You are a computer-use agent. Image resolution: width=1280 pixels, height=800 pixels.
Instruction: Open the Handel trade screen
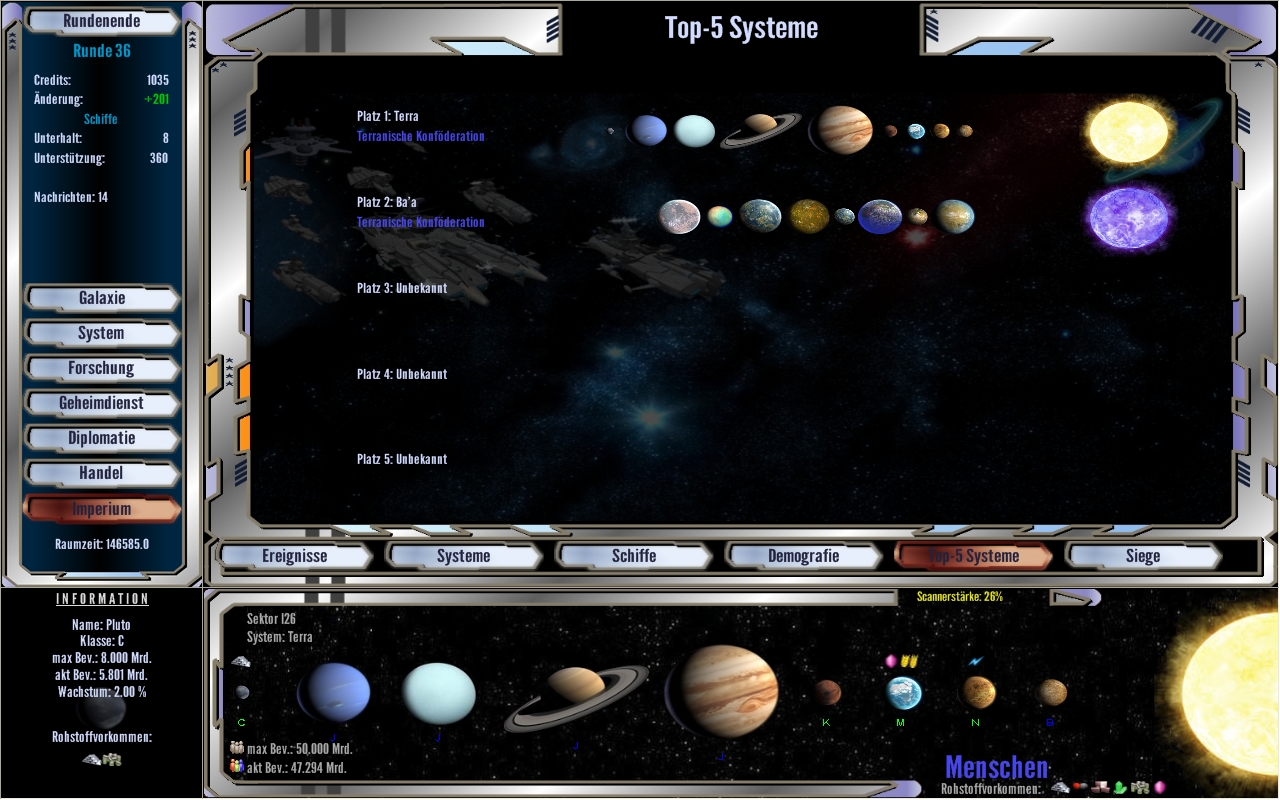point(101,473)
